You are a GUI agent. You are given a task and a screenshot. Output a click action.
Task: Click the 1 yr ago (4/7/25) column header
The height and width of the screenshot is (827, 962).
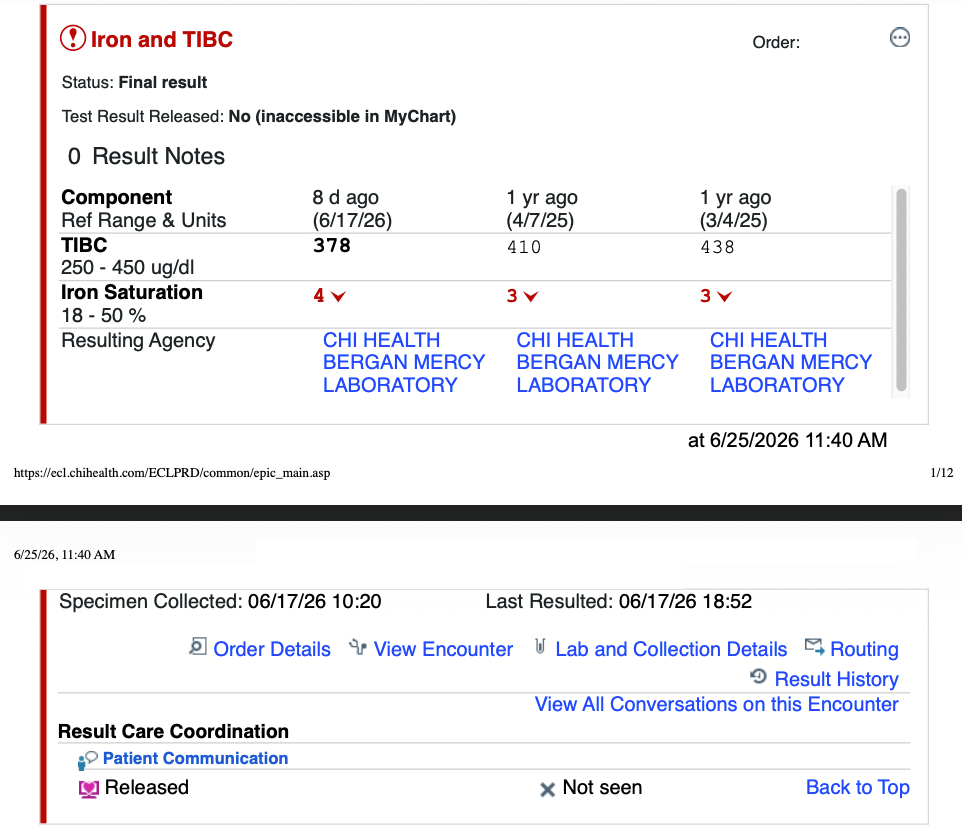(x=542, y=209)
